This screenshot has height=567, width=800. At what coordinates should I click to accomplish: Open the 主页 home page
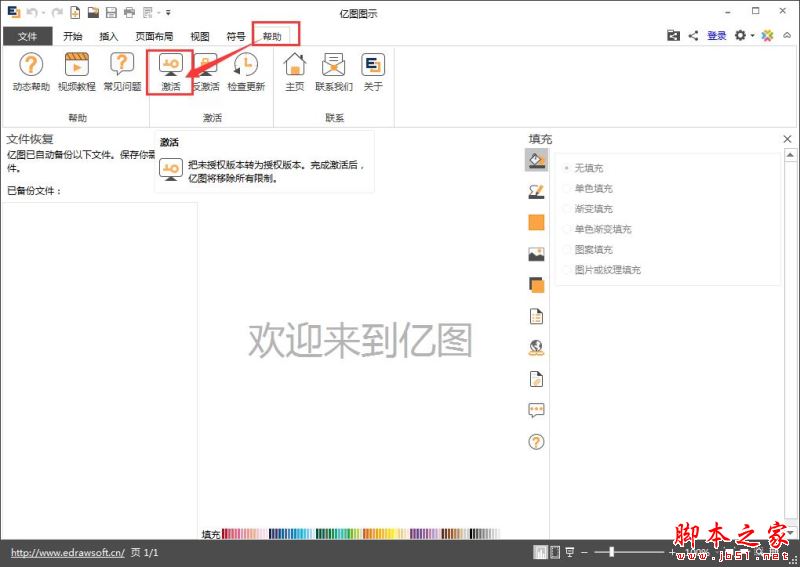point(294,72)
